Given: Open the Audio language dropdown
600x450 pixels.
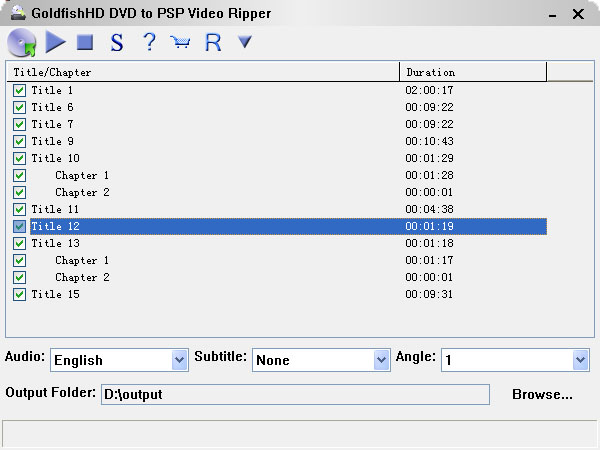Looking at the screenshot, I should [x=179, y=360].
